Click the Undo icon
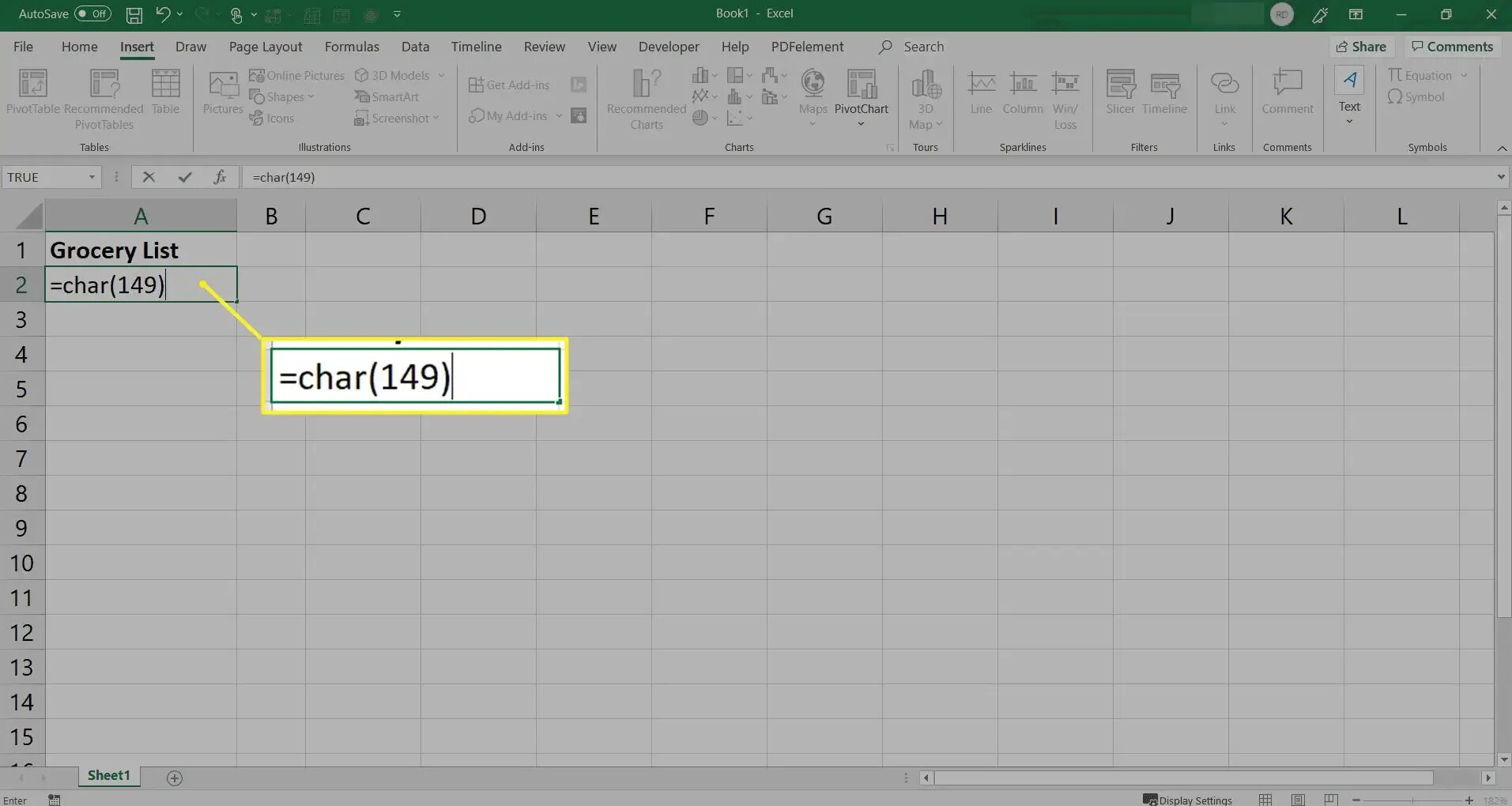This screenshot has width=1512, height=806. (163, 13)
